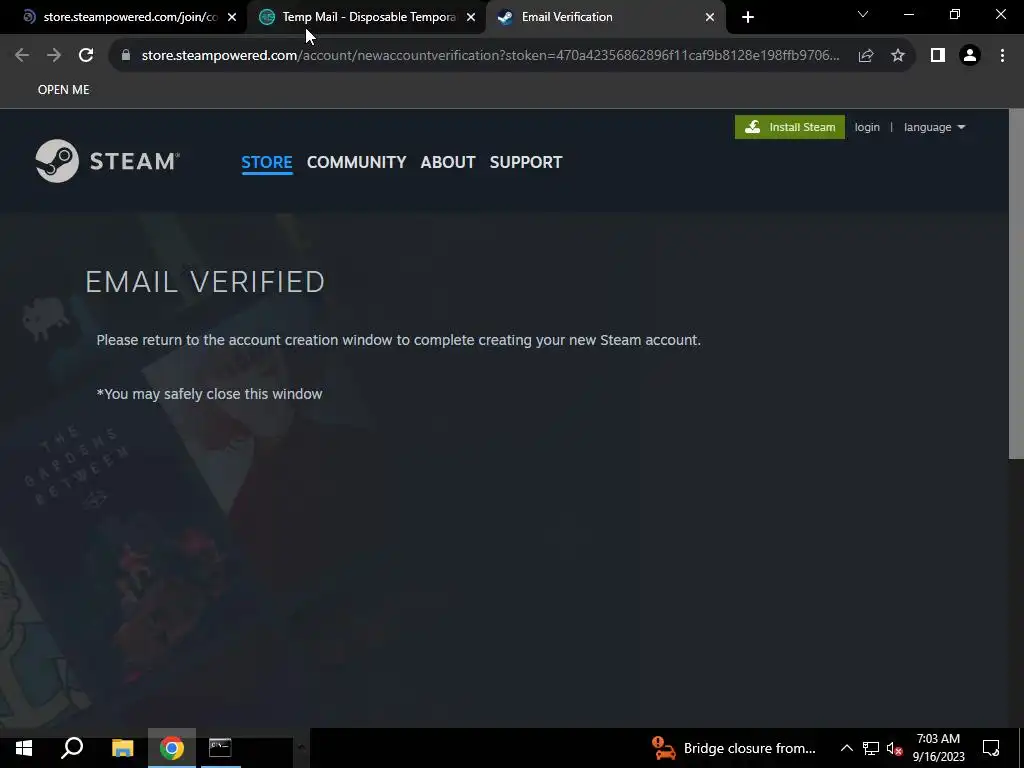Open the Windows notification center
The image size is (1024, 768).
991,748
